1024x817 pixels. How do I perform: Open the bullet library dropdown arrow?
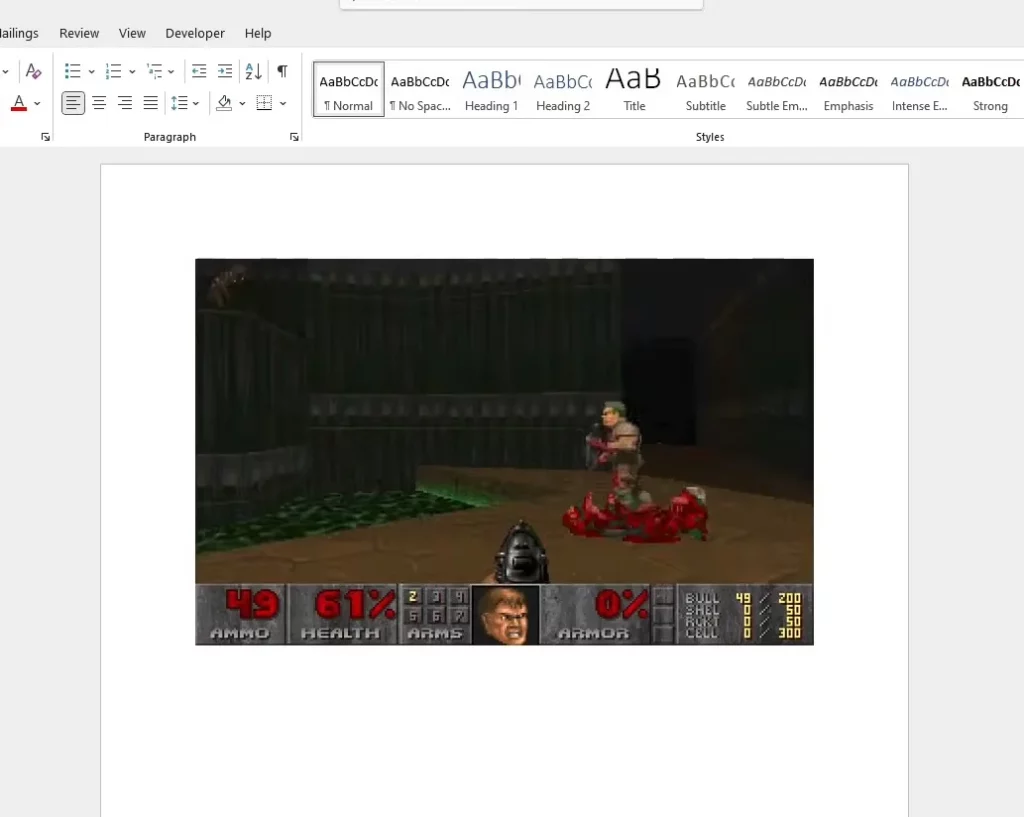(91, 71)
